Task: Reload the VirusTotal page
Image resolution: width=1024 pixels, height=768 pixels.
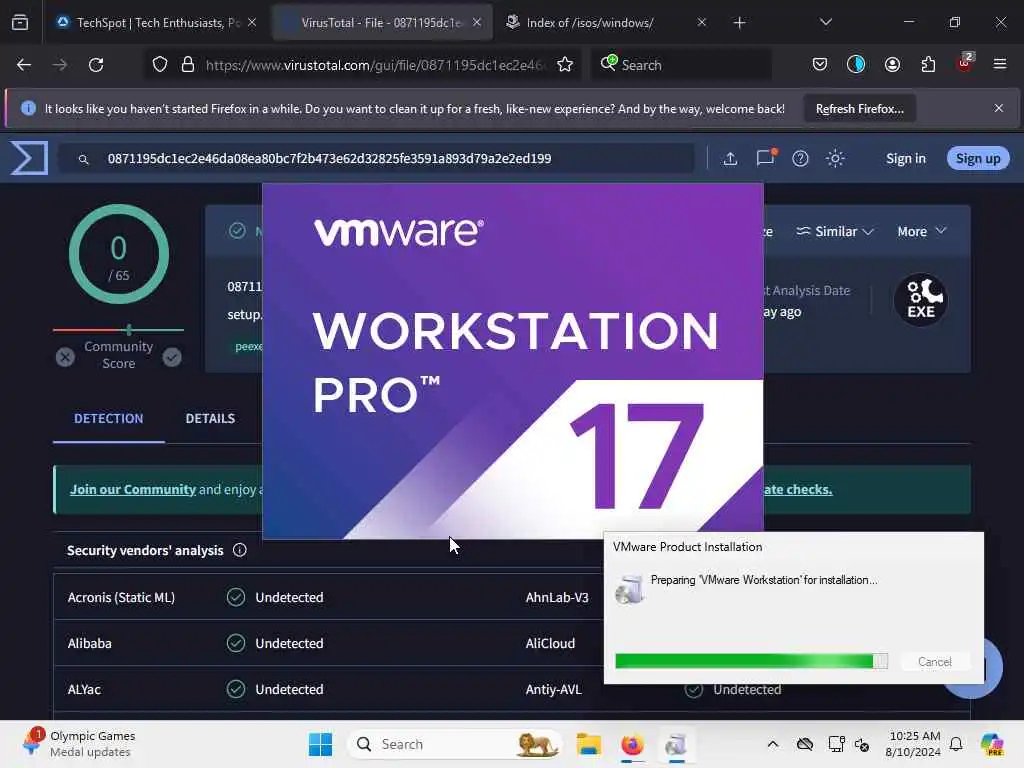Action: pyautogui.click(x=96, y=65)
